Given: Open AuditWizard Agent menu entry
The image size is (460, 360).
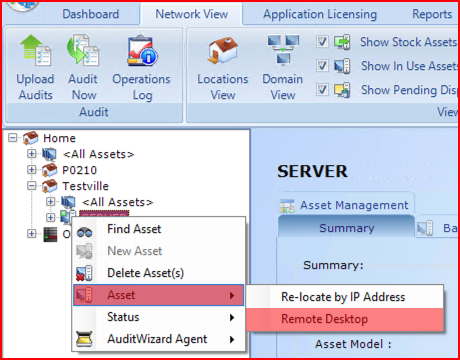Looking at the screenshot, I should coord(159,339).
